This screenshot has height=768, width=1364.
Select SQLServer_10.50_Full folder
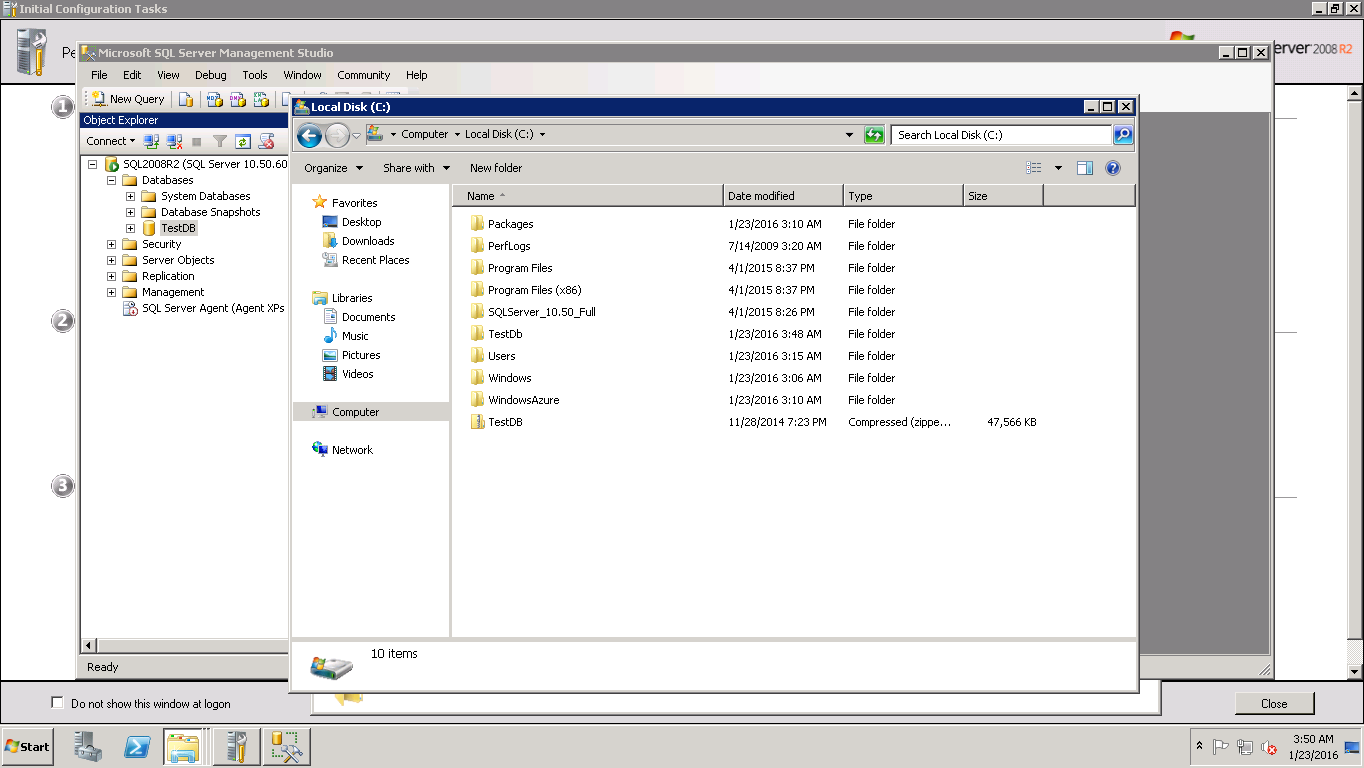533,312
